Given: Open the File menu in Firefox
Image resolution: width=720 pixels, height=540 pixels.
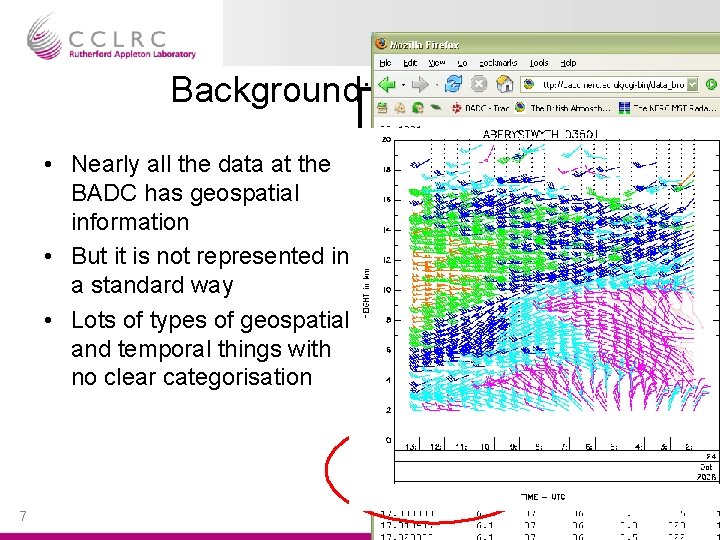Looking at the screenshot, I should [x=385, y=63].
